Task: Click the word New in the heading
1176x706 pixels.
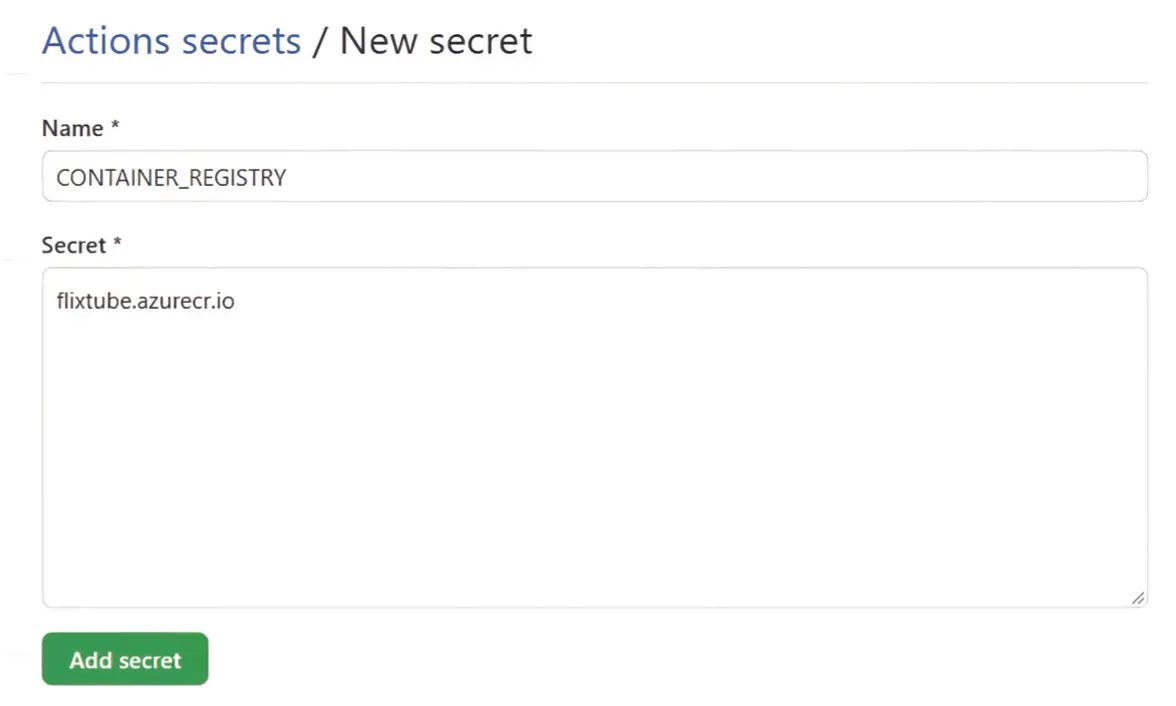Action: [x=379, y=41]
